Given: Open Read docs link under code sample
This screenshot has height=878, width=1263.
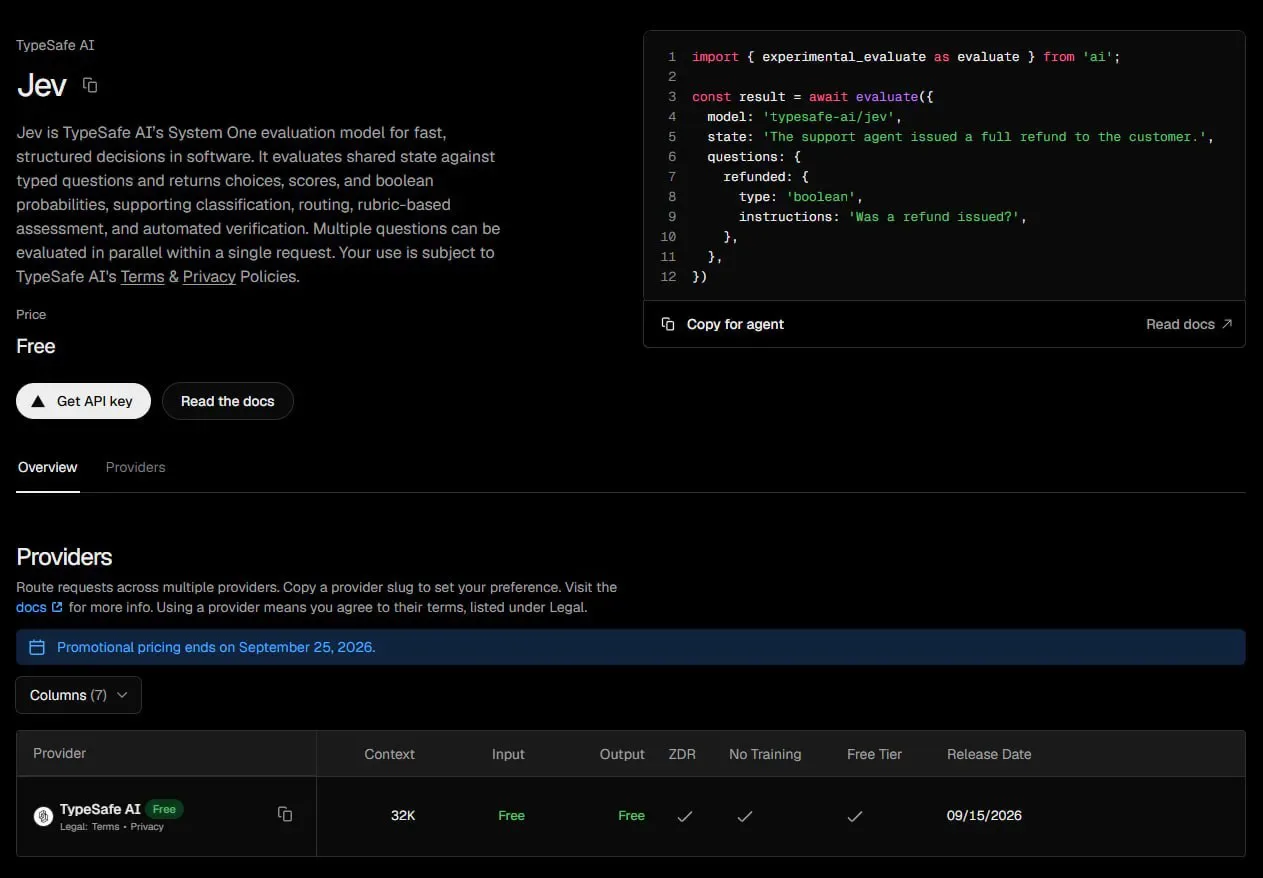Looking at the screenshot, I should pyautogui.click(x=1189, y=324).
